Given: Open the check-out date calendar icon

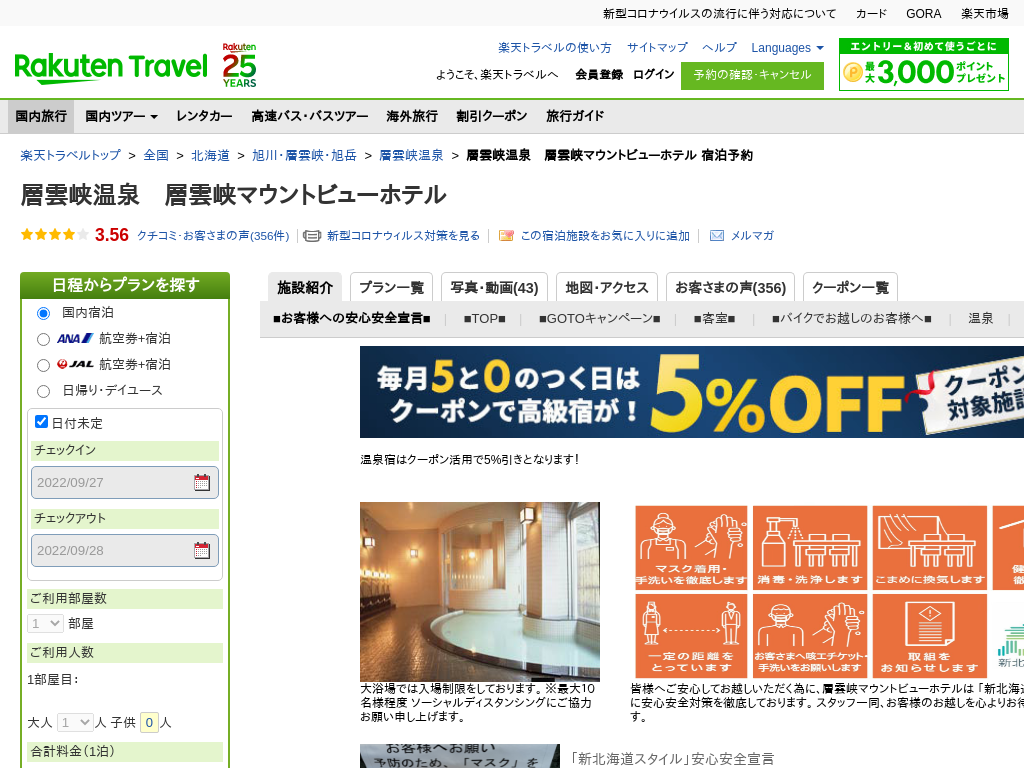Looking at the screenshot, I should tap(202, 551).
